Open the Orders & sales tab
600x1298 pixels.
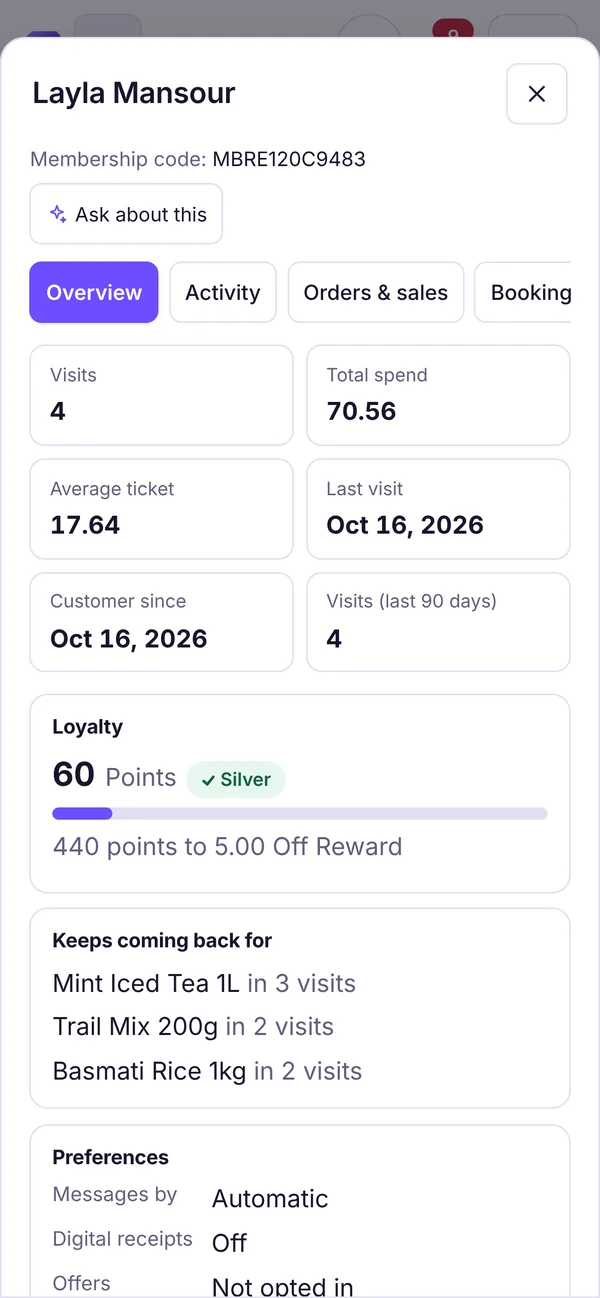pyautogui.click(x=376, y=292)
